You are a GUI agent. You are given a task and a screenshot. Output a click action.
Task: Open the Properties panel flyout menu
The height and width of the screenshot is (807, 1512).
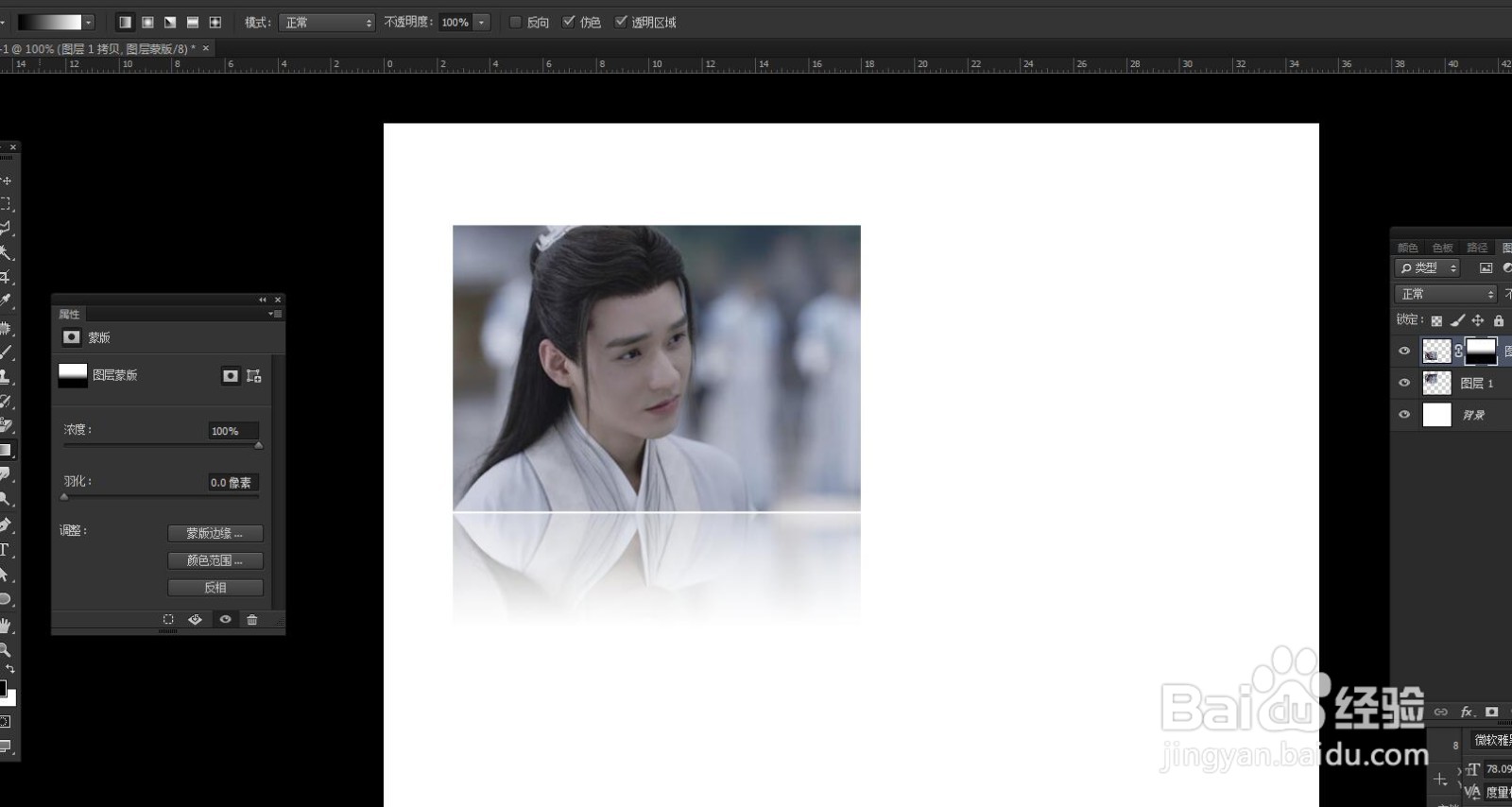pos(274,314)
